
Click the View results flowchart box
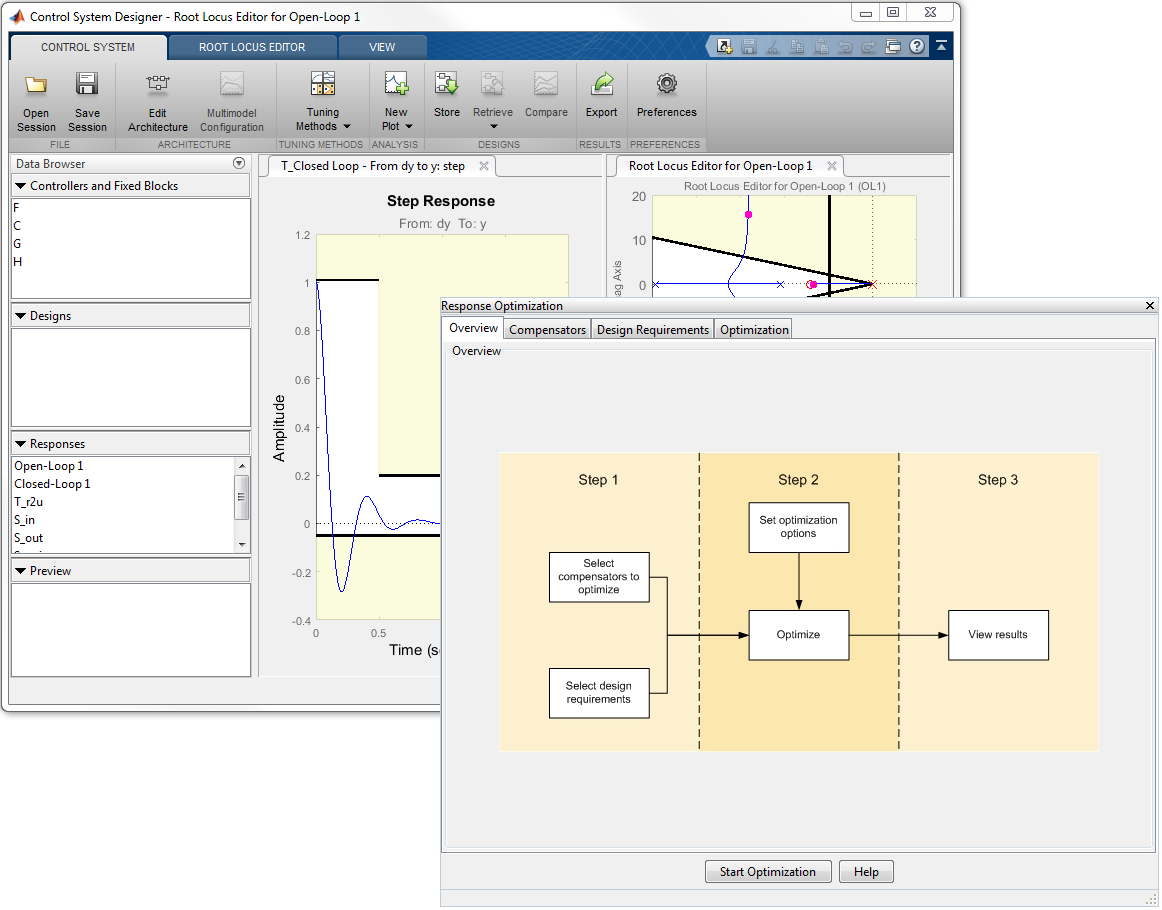pyautogui.click(x=997, y=635)
